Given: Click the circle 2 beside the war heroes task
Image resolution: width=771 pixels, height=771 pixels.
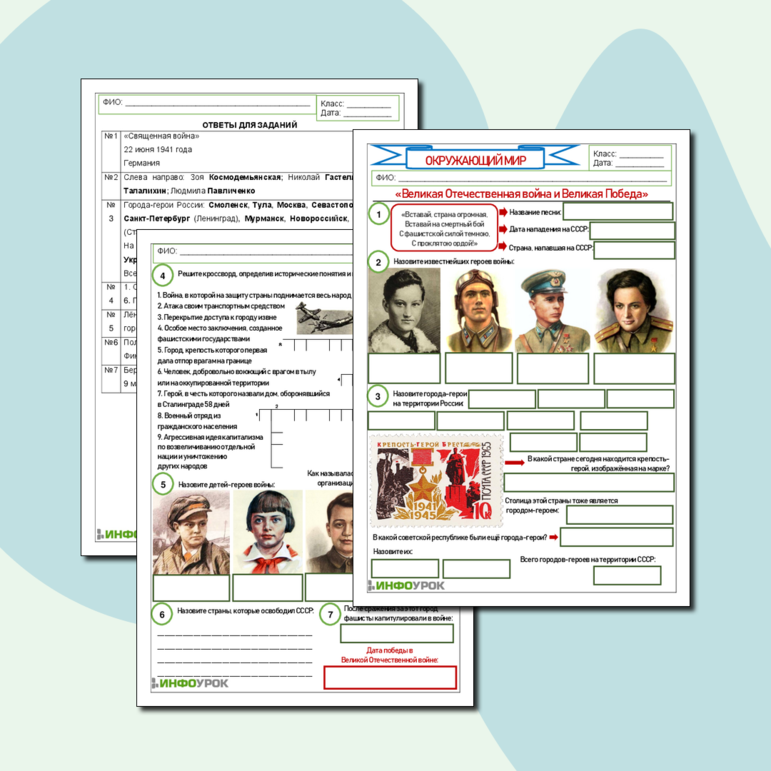Looking at the screenshot, I should (x=378, y=263).
